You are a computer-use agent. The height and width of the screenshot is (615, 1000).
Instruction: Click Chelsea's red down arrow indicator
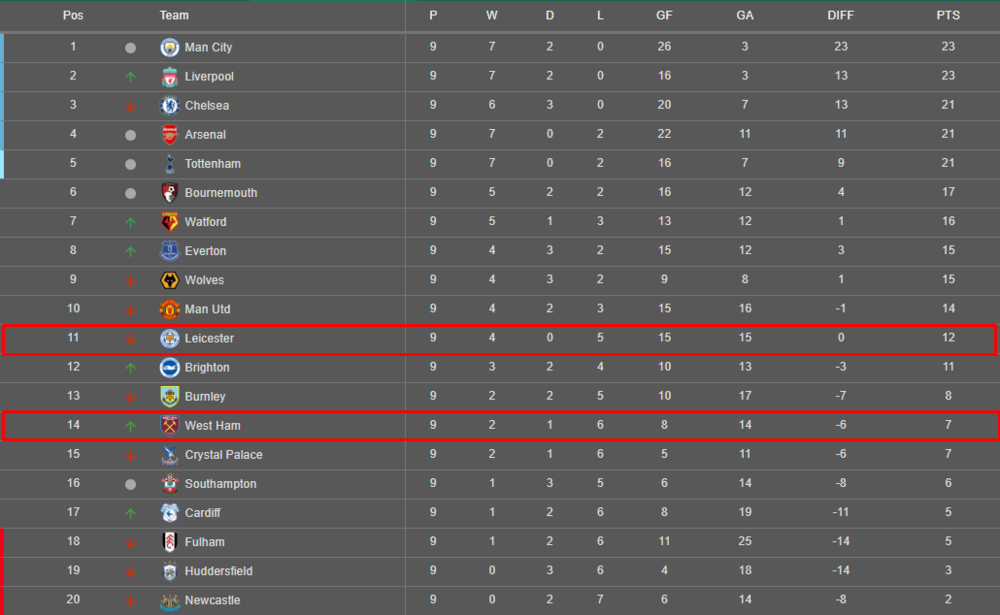130,107
